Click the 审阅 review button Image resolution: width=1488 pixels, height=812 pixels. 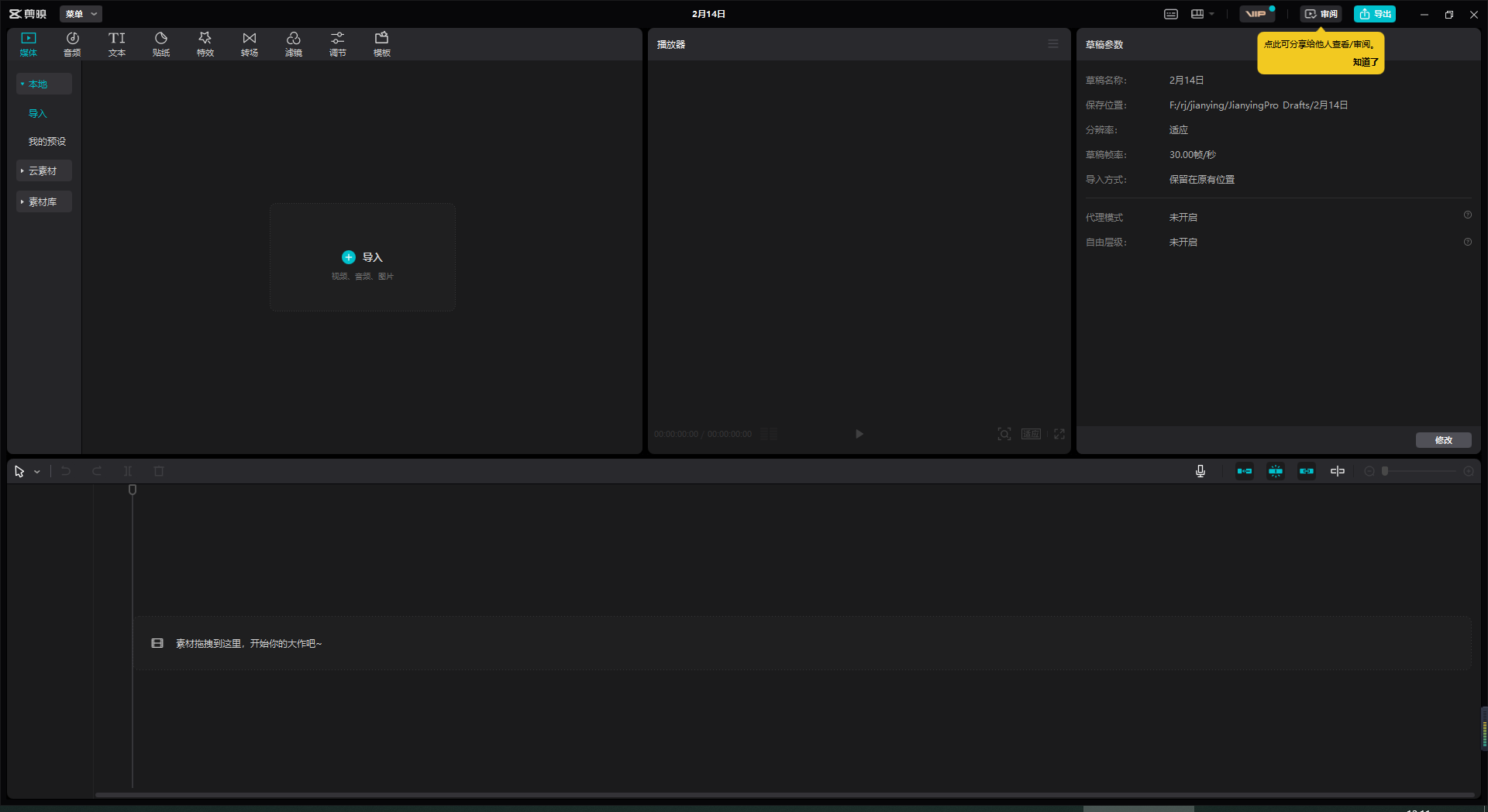1321,14
